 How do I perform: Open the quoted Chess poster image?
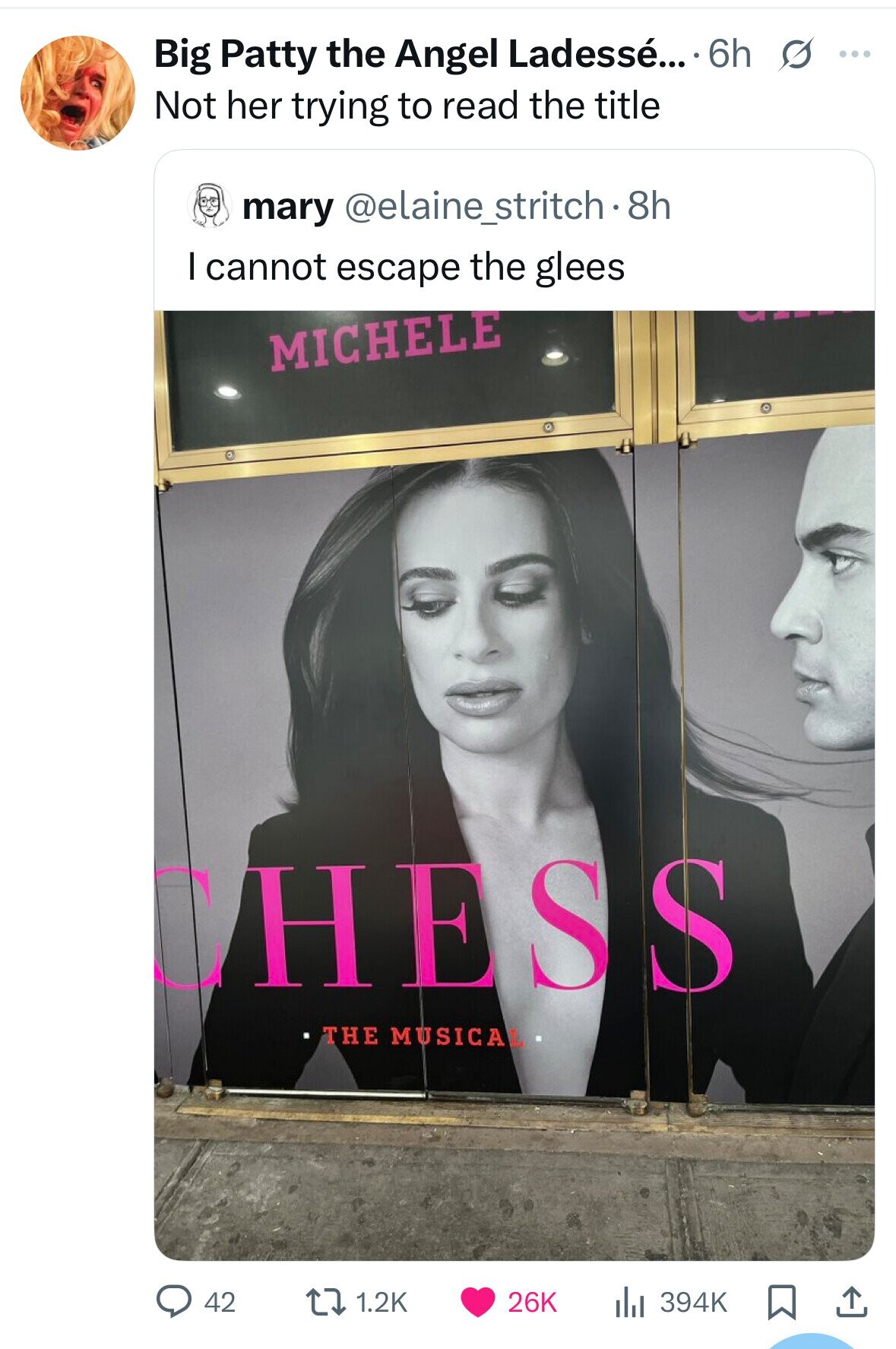pos(514,785)
